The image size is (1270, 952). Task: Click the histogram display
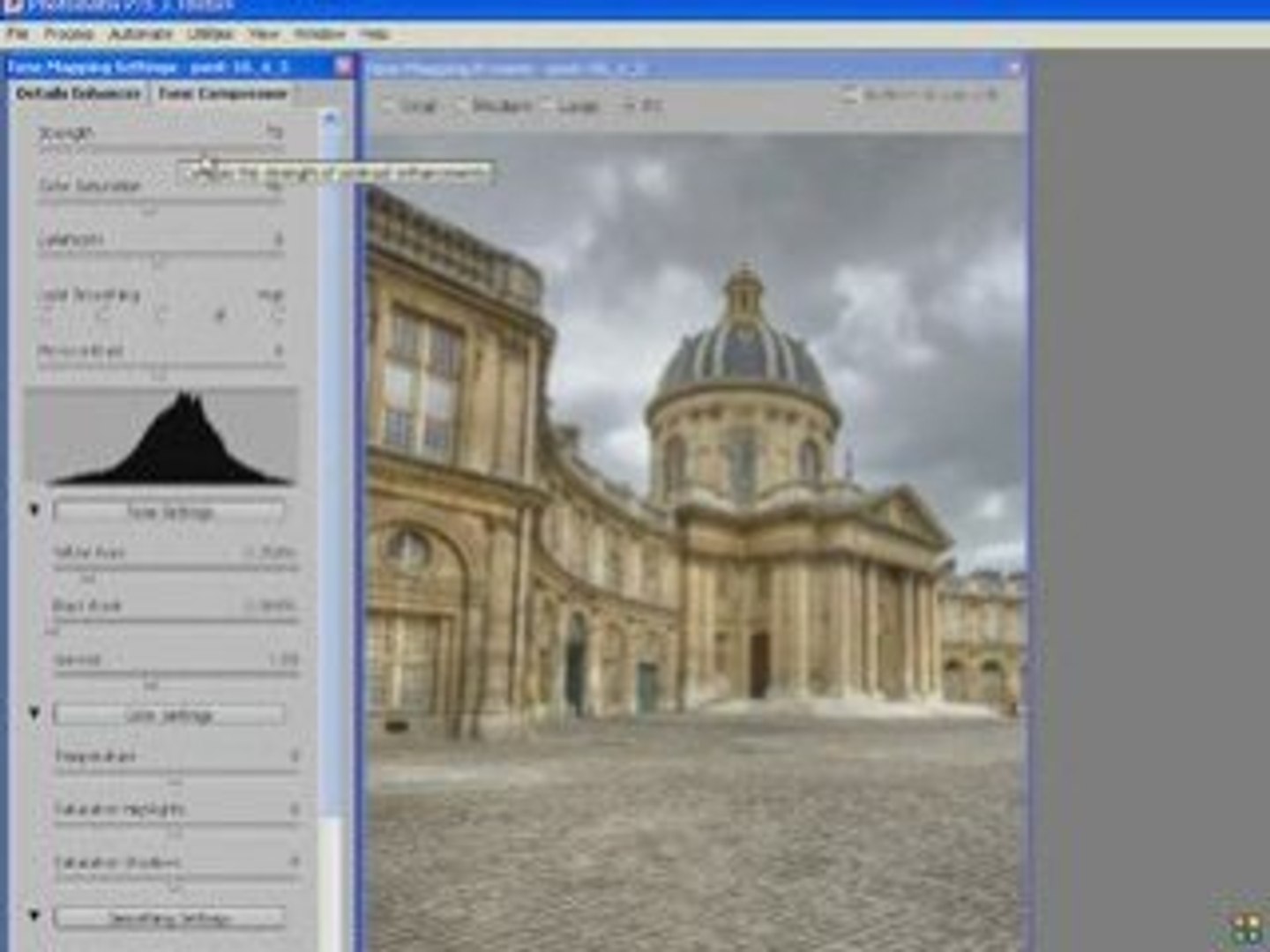click(162, 435)
